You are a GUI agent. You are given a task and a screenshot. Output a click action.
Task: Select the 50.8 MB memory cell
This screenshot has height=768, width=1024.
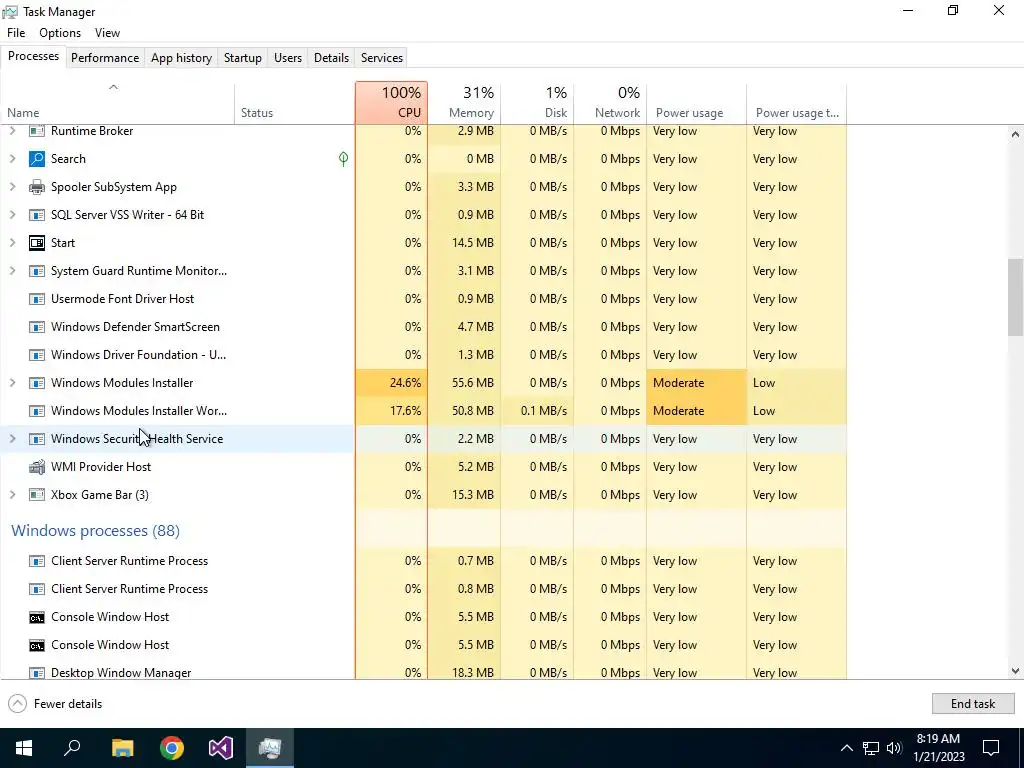coord(464,411)
